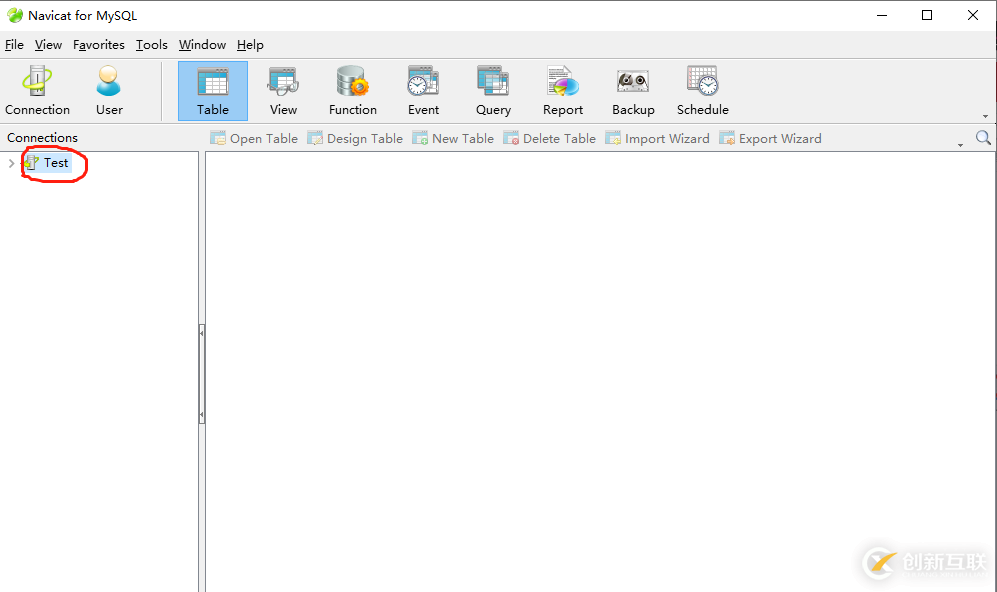
Task: Open the User management icon
Action: tap(109, 91)
